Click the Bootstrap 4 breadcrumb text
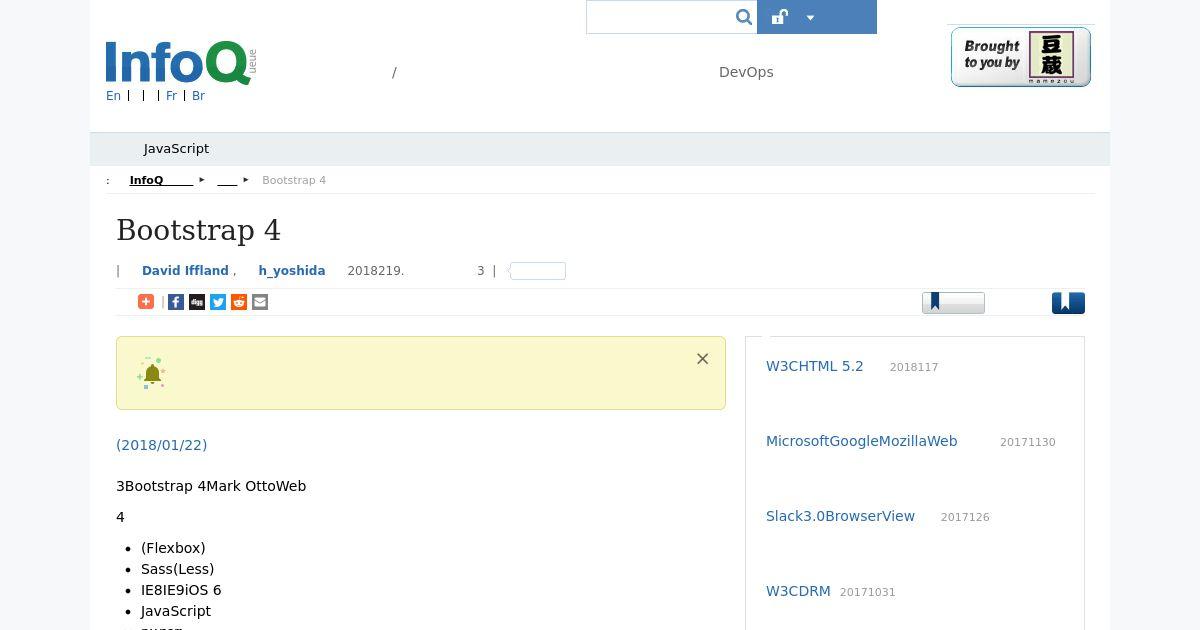The height and width of the screenshot is (630, 1200). tap(294, 180)
